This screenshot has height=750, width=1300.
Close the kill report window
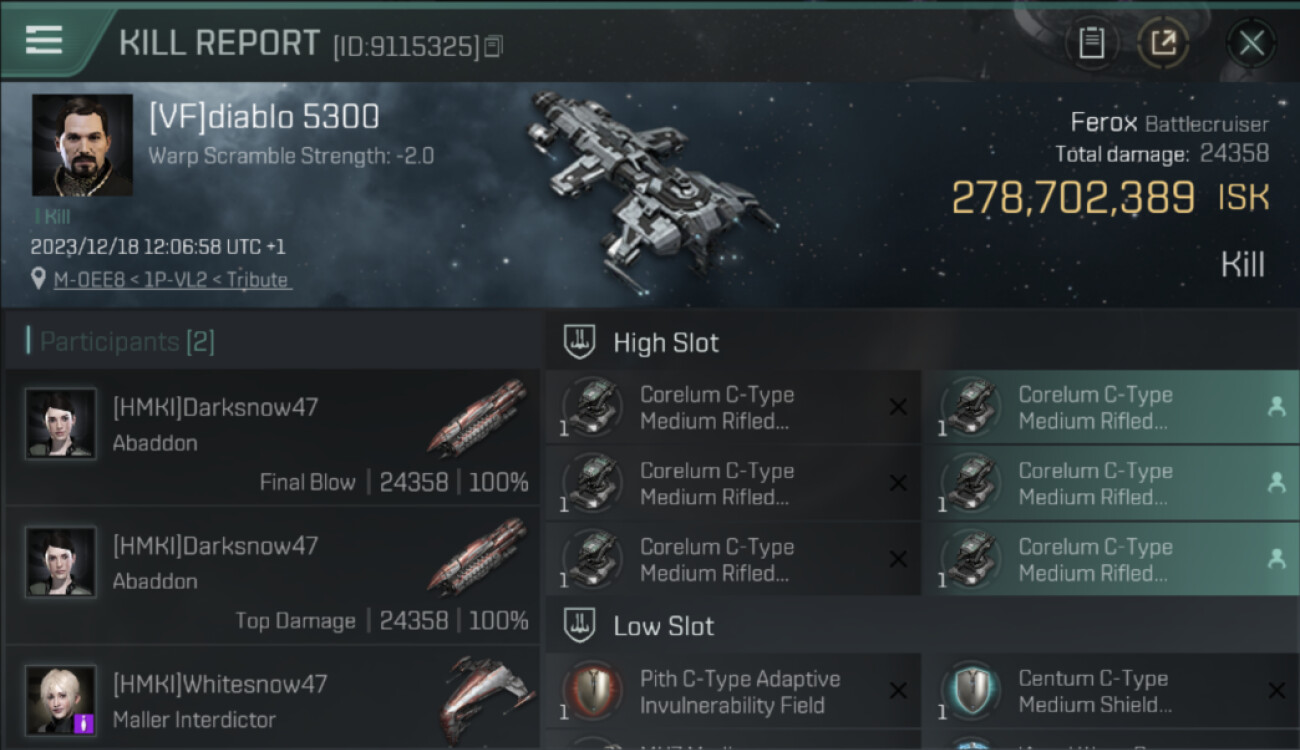coord(1251,43)
